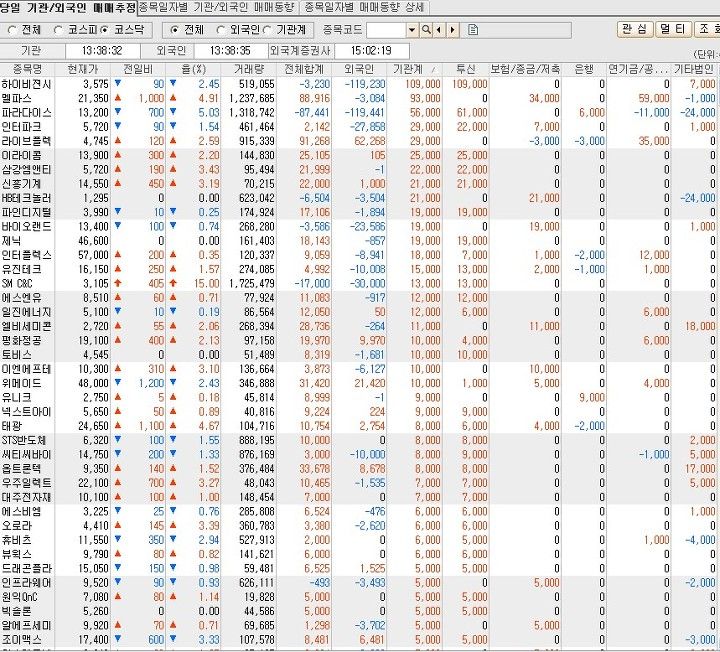This screenshot has height=652, width=720.
Task: Sort by 종목명 column header
Action: click(27, 69)
